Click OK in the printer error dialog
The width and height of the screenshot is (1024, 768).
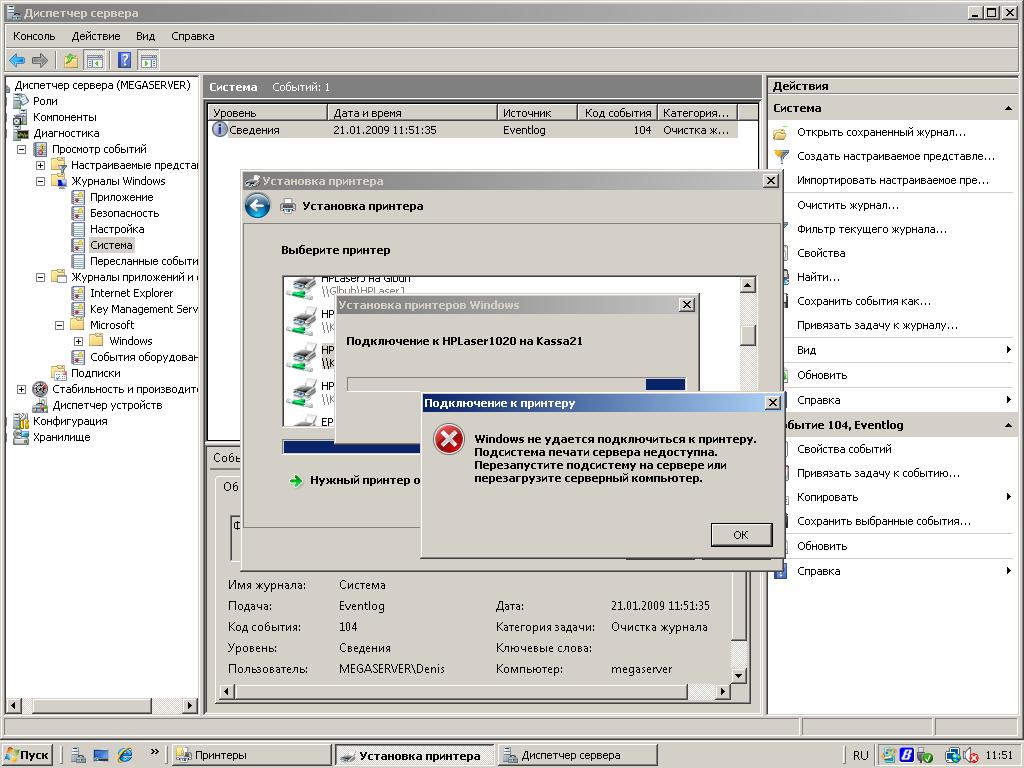tap(741, 535)
